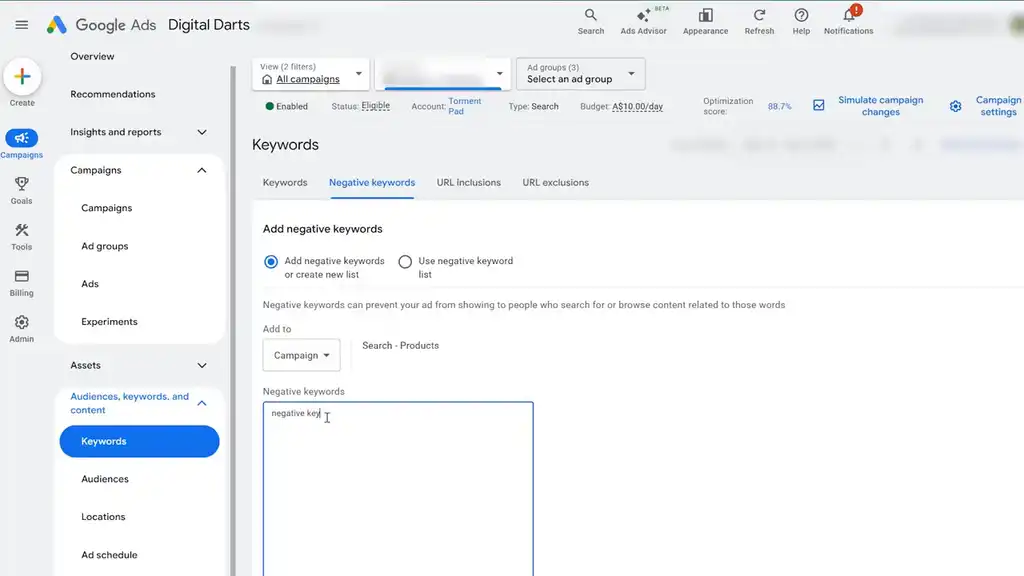Open the Goals trophy icon

[22, 184]
